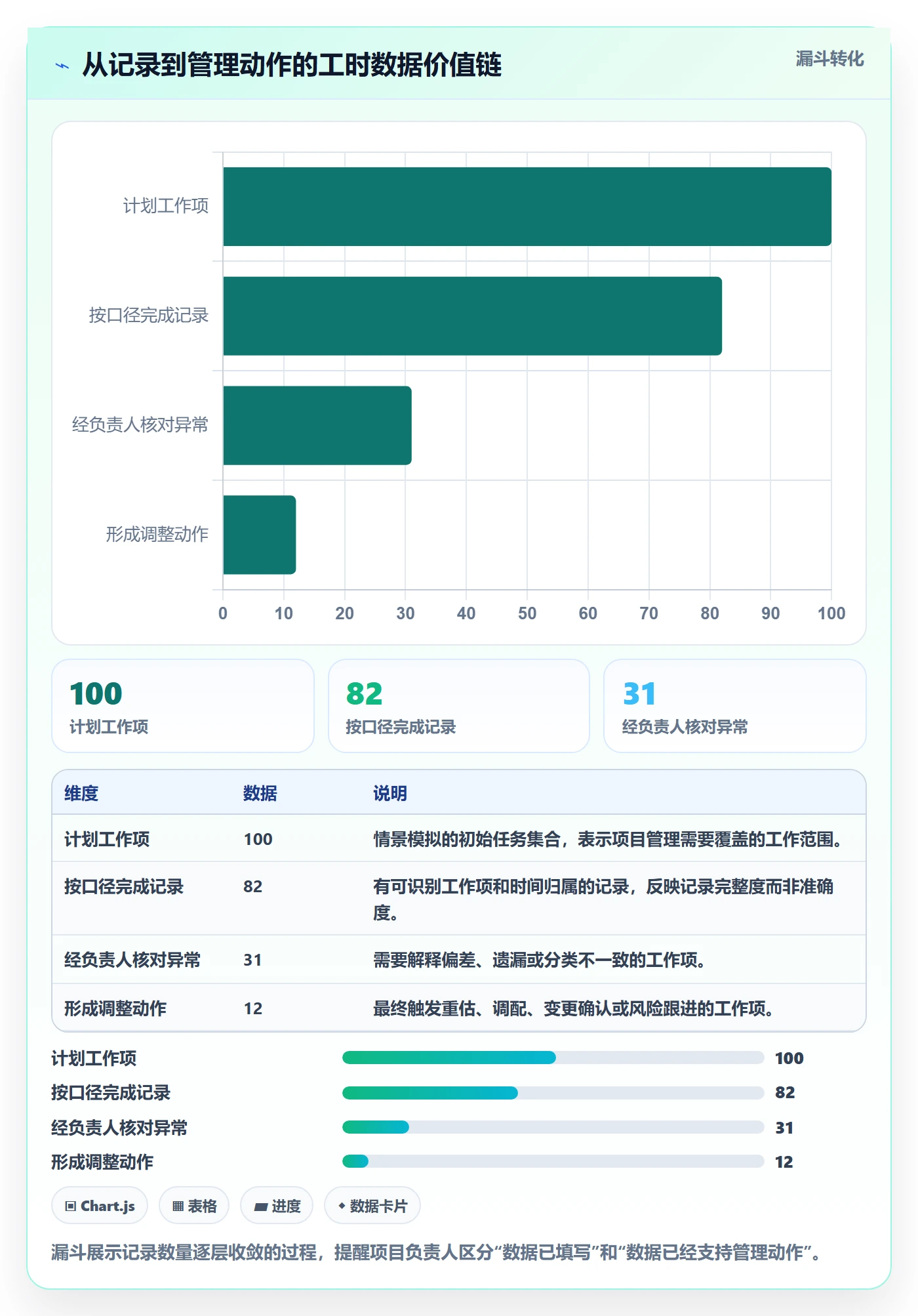Click the description starting 最终触发重估
Screen dimensions: 918x1316
tap(574, 1008)
